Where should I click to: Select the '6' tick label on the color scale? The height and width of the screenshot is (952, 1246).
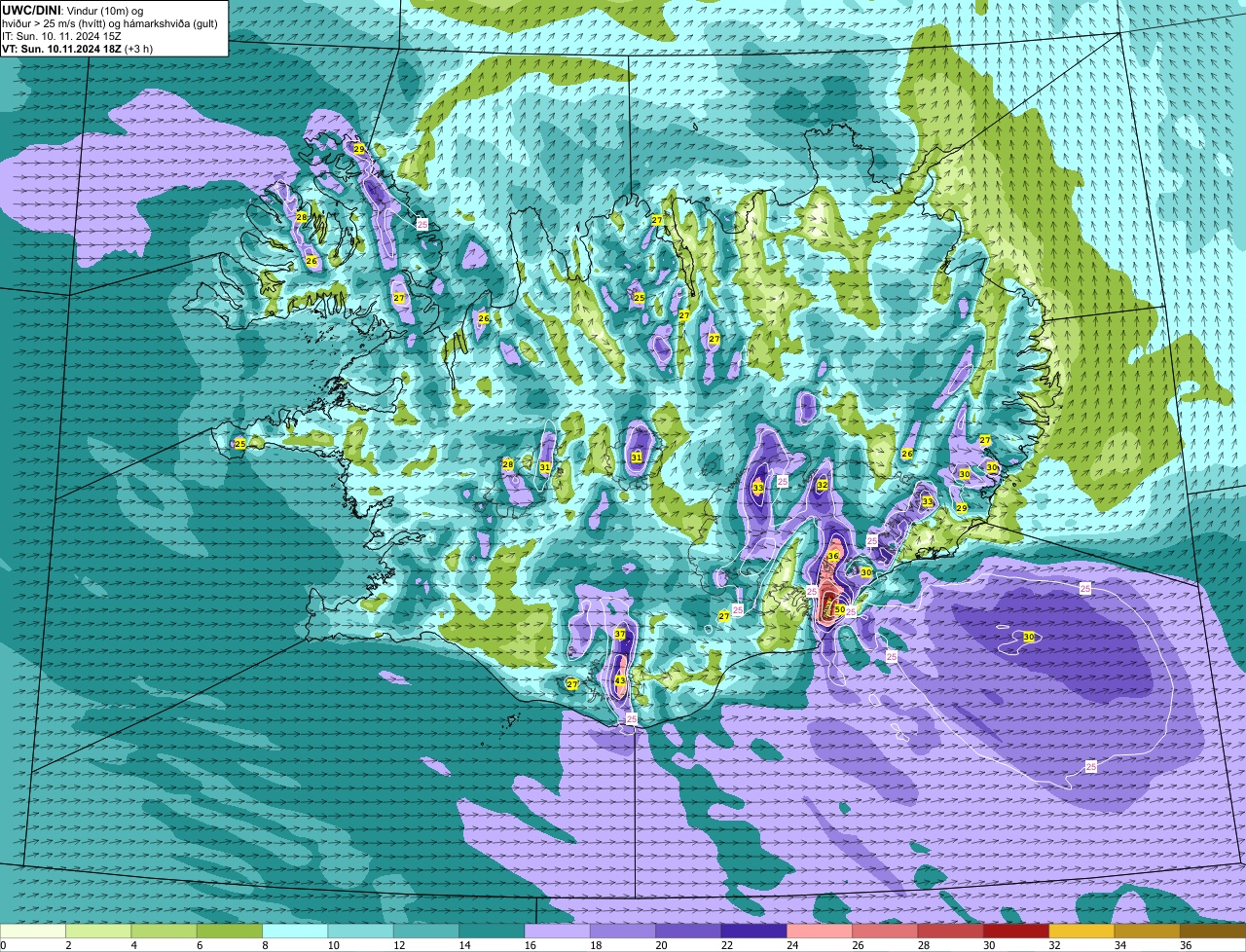(x=200, y=945)
